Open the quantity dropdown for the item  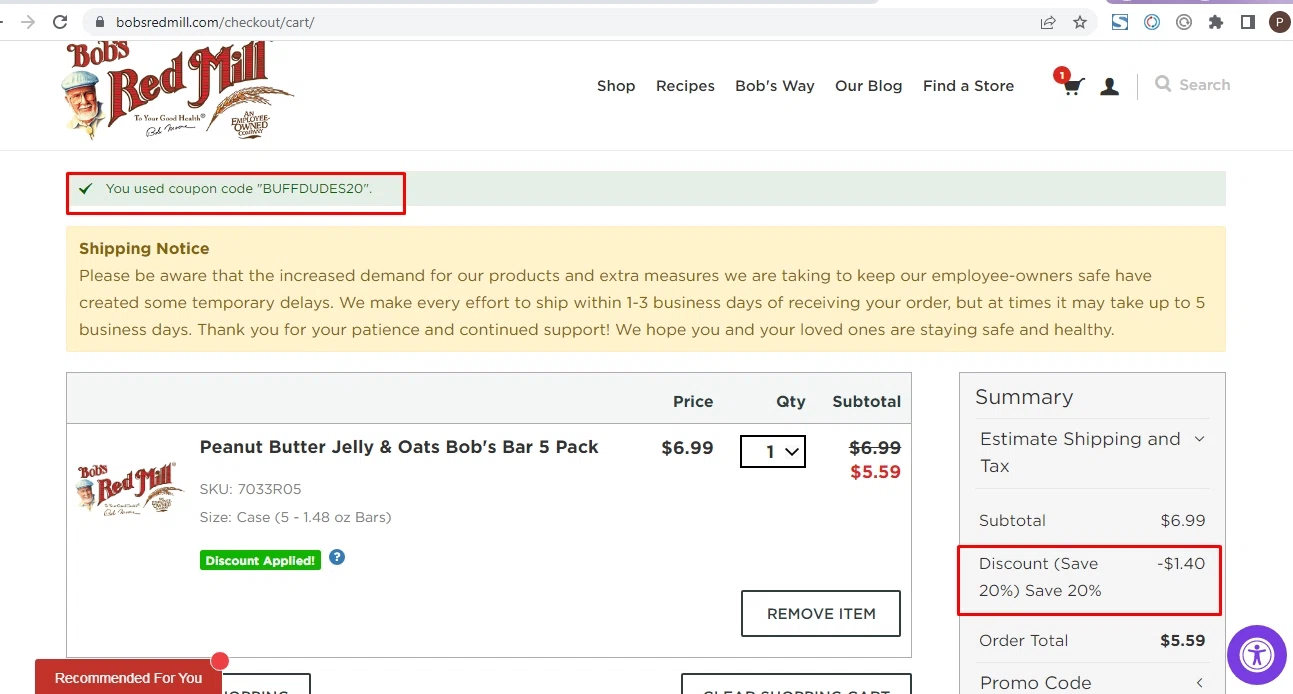(x=773, y=451)
